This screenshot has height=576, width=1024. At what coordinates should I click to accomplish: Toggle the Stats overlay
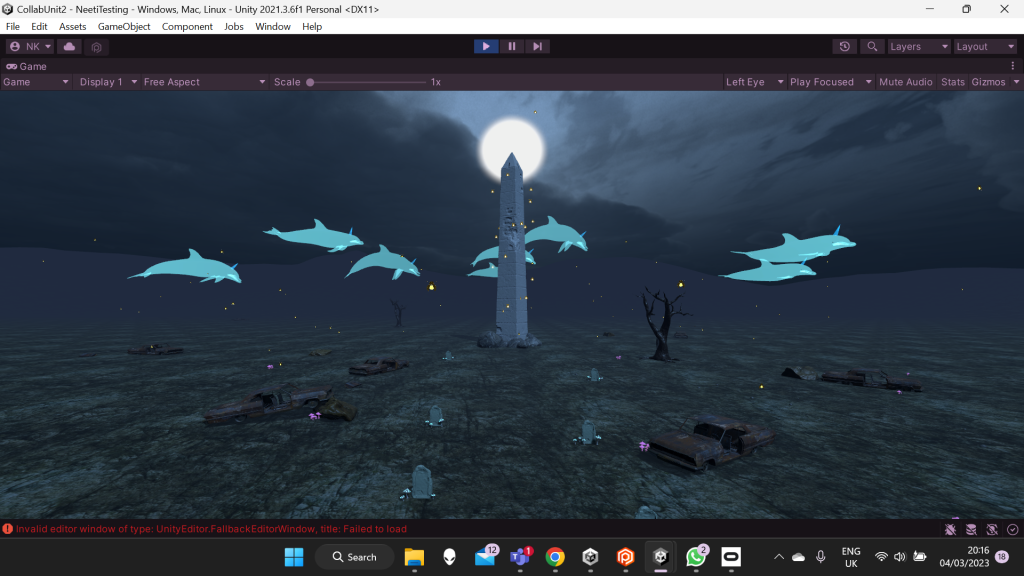[952, 82]
